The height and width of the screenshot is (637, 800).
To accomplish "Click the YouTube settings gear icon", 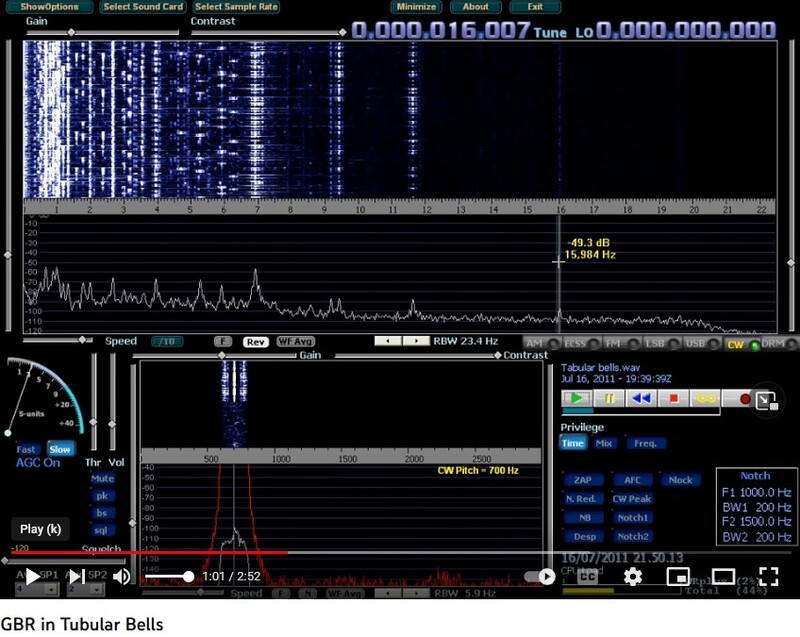I will 632,576.
